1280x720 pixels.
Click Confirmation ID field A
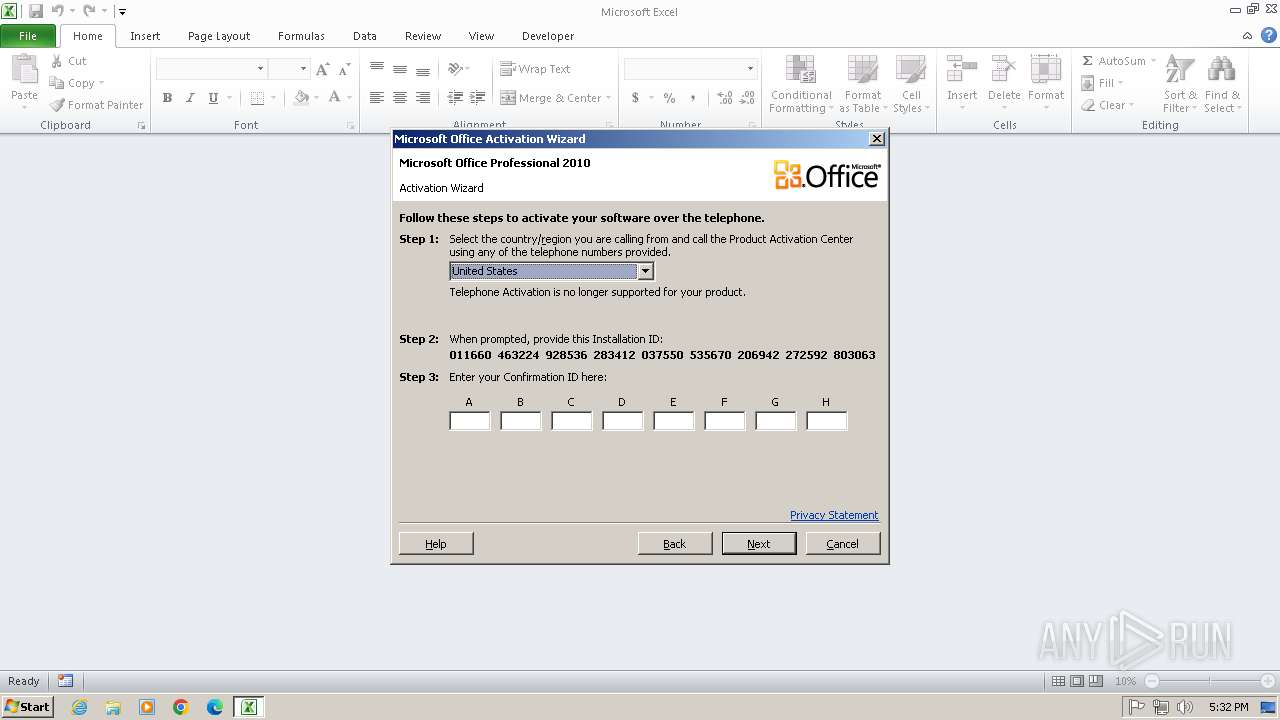point(469,421)
